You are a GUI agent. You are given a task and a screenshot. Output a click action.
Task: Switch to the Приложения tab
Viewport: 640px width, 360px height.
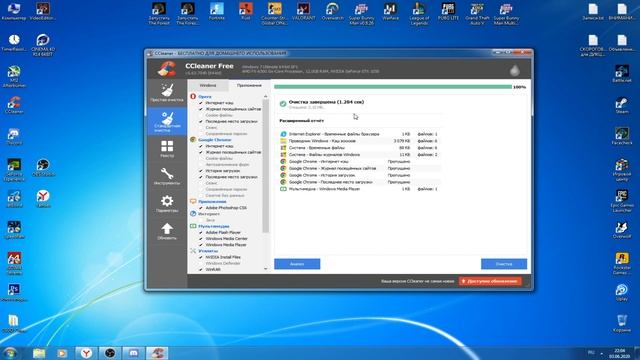pos(249,85)
